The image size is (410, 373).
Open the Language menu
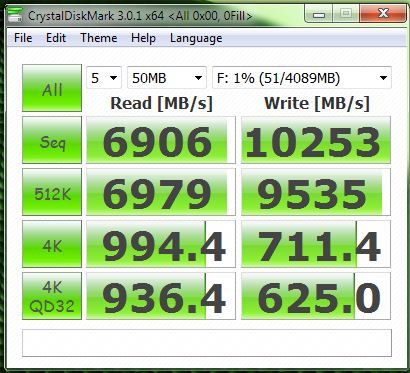pyautogui.click(x=196, y=38)
